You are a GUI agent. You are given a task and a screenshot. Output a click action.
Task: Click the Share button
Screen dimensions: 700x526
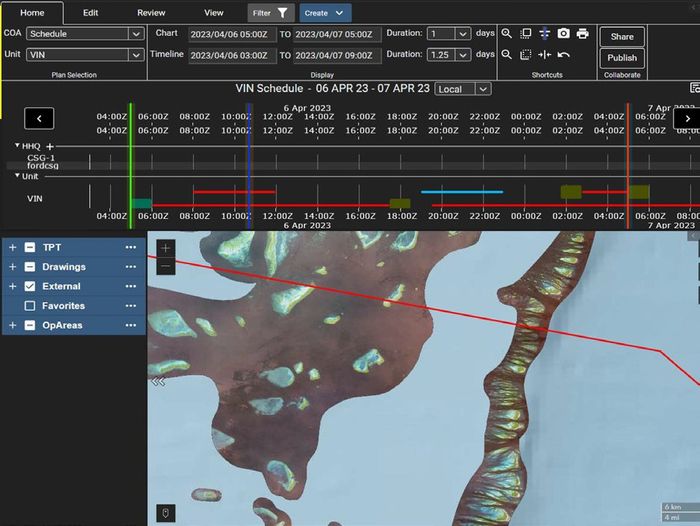(622, 37)
